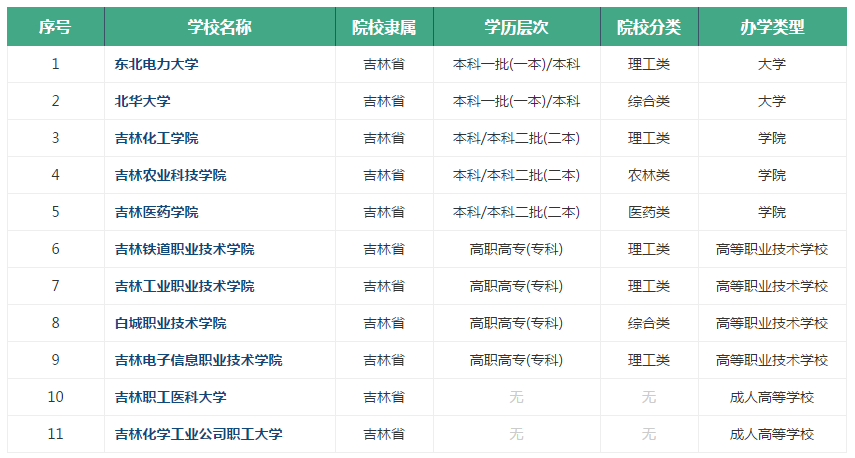
Task: Select 高职高专(专科) cell in 白城职业技术学院 row
Action: (x=517, y=323)
